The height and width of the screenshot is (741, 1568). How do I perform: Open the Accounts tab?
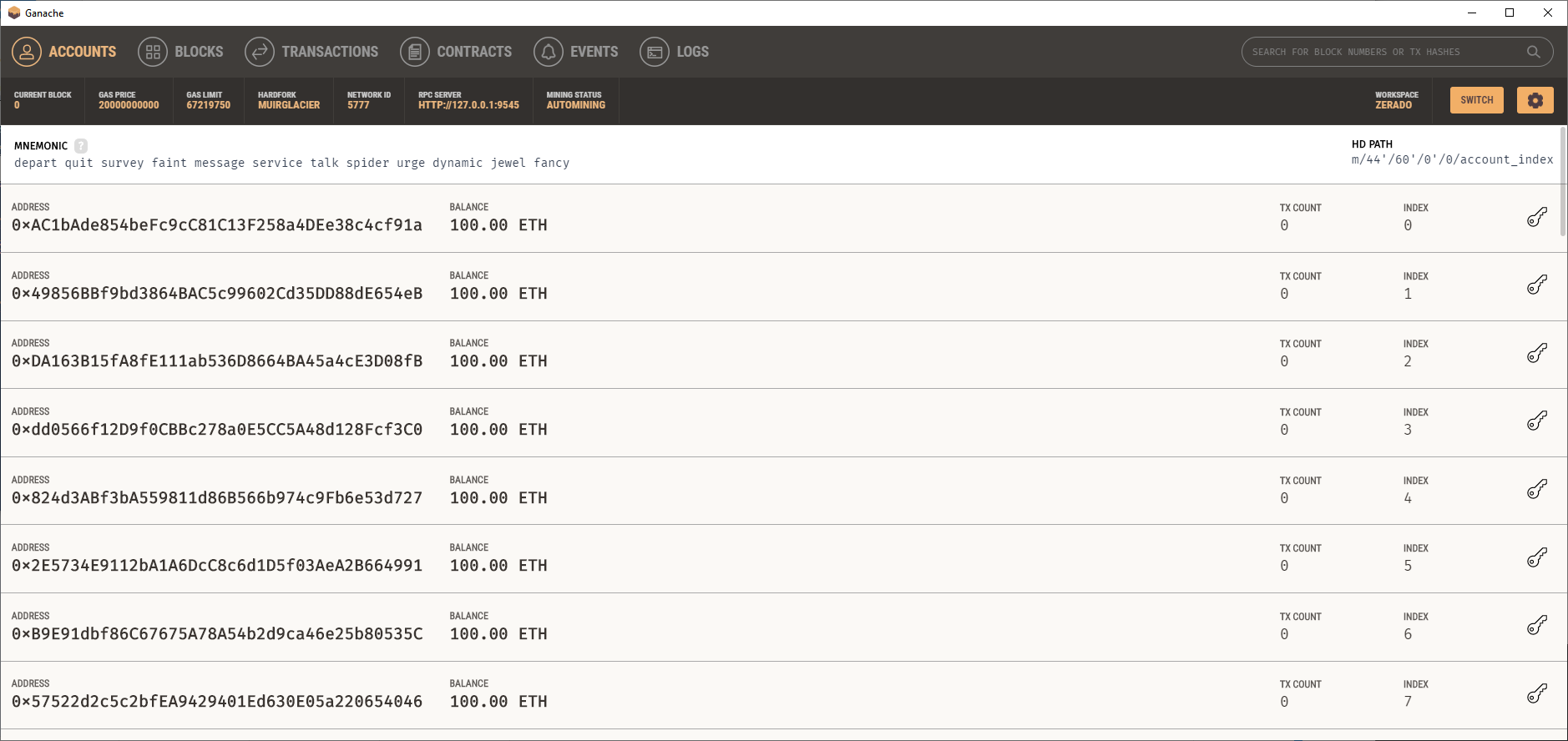65,52
